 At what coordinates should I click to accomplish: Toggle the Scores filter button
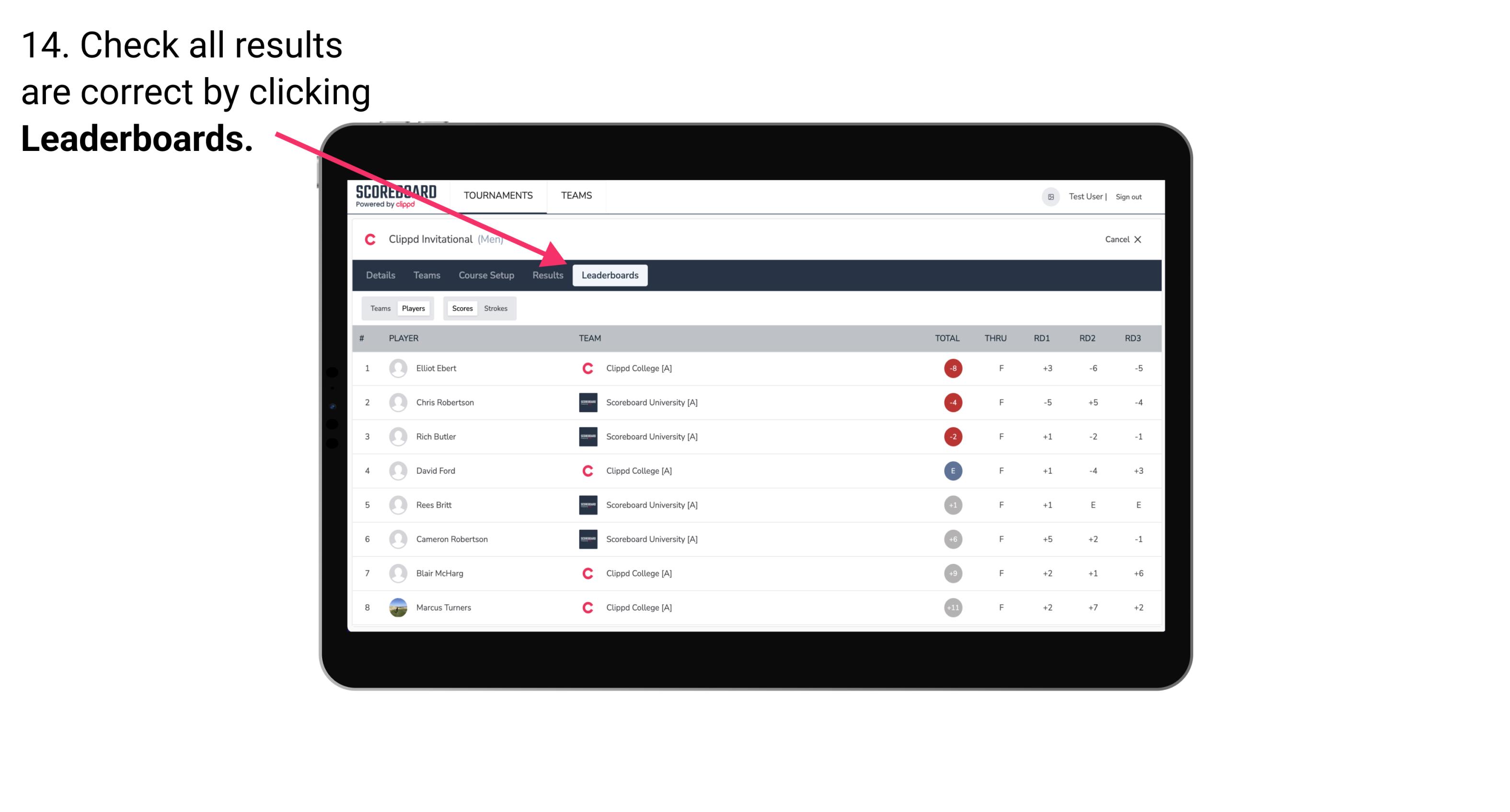(x=462, y=308)
